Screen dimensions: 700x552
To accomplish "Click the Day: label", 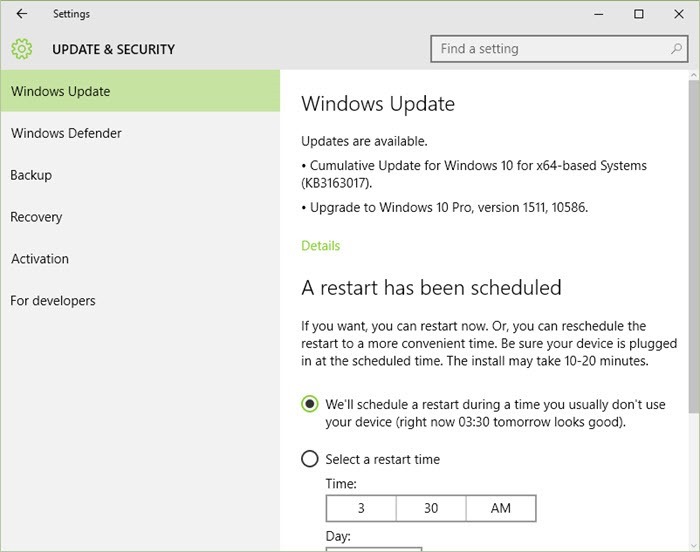I will (x=338, y=536).
